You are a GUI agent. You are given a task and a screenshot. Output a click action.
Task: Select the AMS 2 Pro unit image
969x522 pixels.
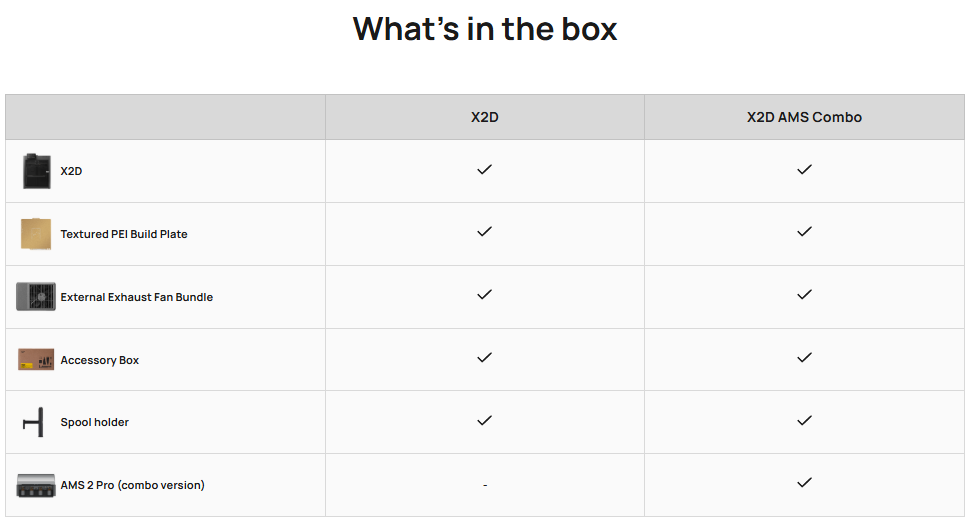[x=36, y=486]
